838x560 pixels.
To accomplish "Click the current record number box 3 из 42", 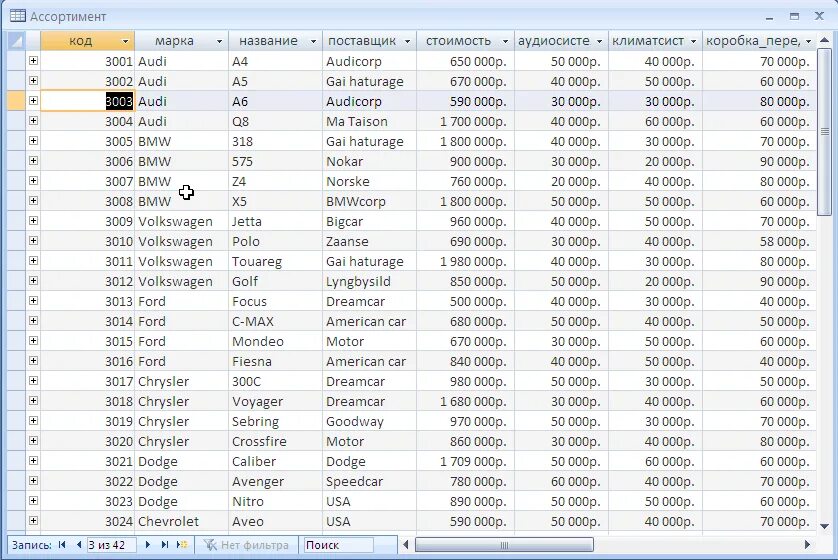I will coord(111,545).
